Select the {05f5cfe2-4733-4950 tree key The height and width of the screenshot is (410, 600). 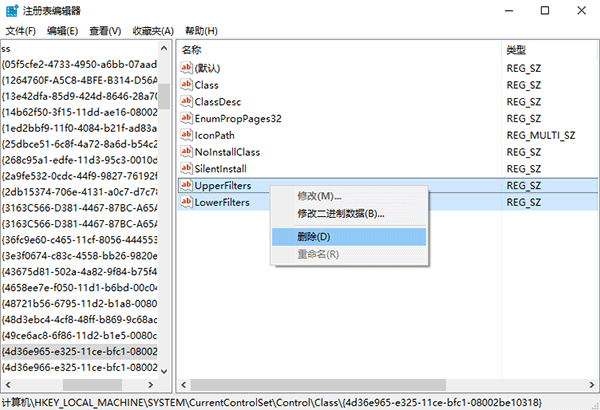tap(80, 64)
